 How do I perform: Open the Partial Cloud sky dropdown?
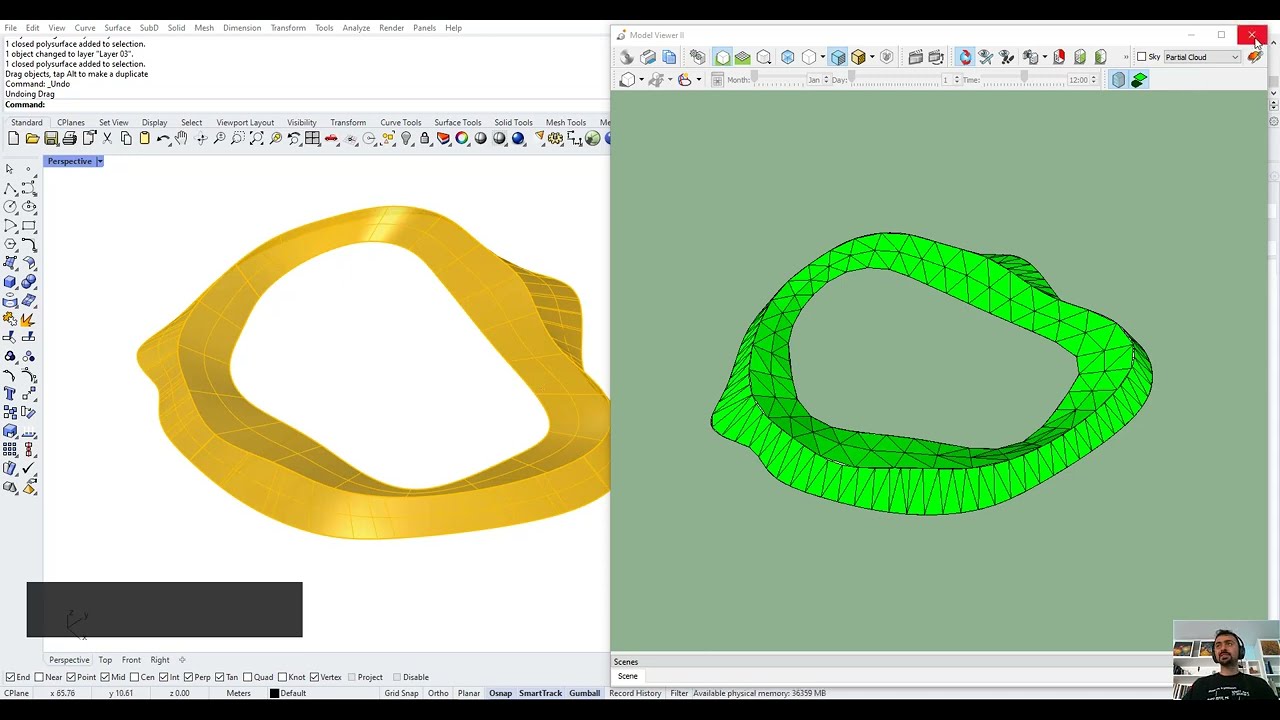[x=1202, y=57]
